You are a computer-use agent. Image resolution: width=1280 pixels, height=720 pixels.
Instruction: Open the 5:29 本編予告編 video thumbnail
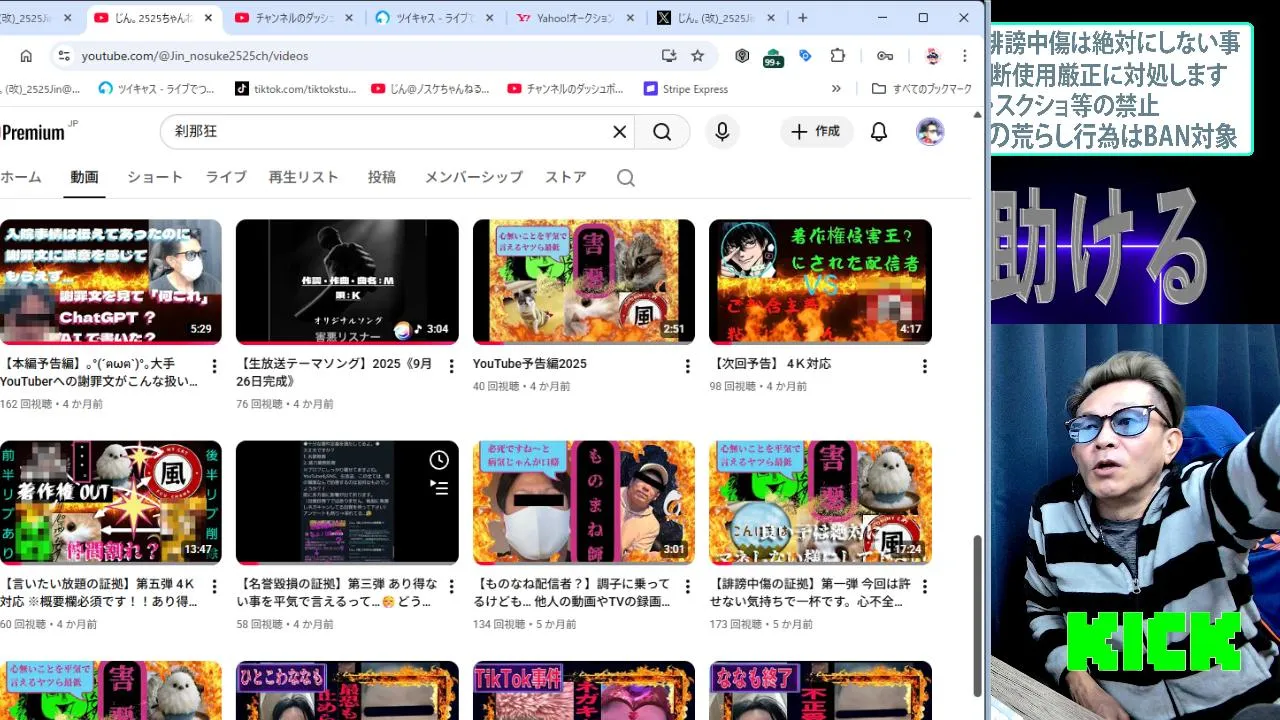(111, 282)
